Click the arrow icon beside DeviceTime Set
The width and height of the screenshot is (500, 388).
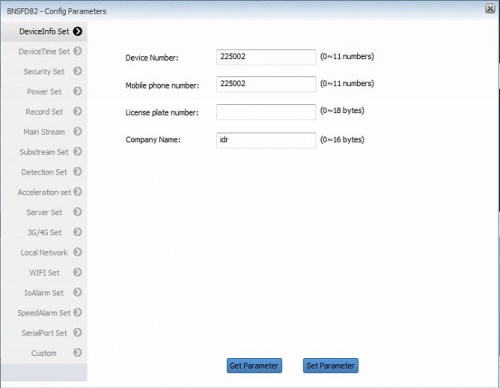click(x=78, y=51)
